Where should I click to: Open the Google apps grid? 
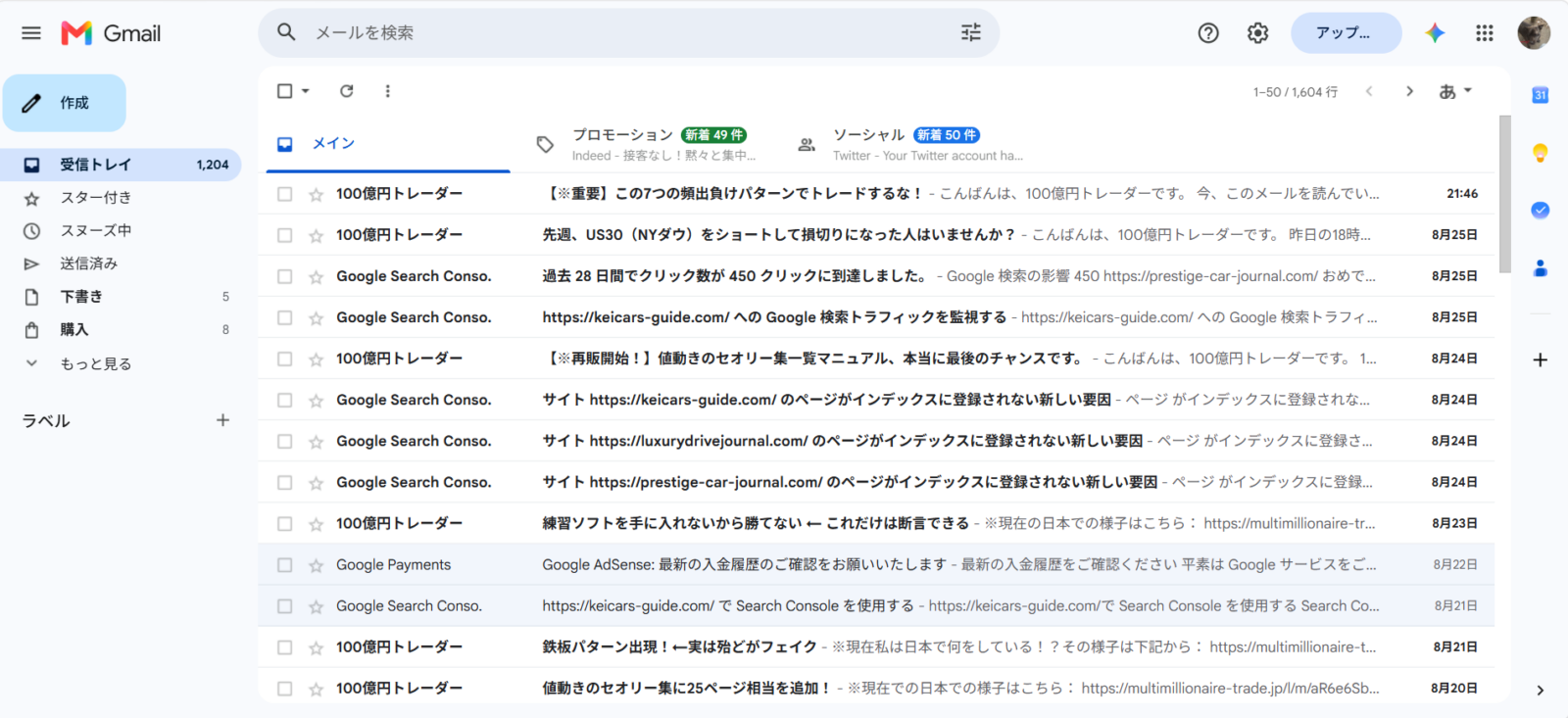pyautogui.click(x=1485, y=33)
